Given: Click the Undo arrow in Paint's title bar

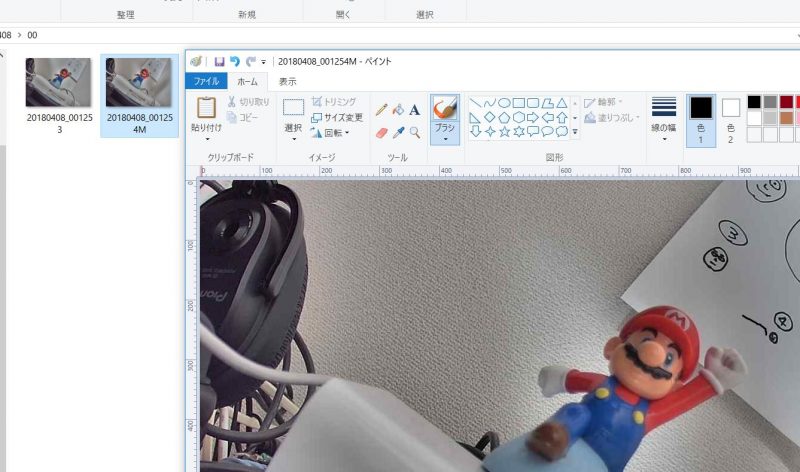Looking at the screenshot, I should [x=235, y=62].
